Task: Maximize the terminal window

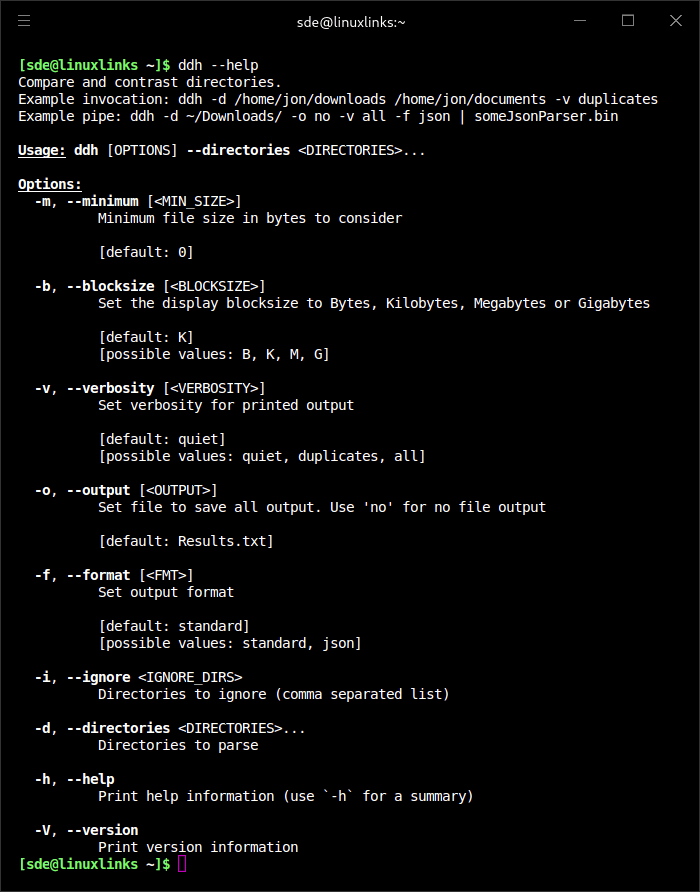Action: (628, 21)
